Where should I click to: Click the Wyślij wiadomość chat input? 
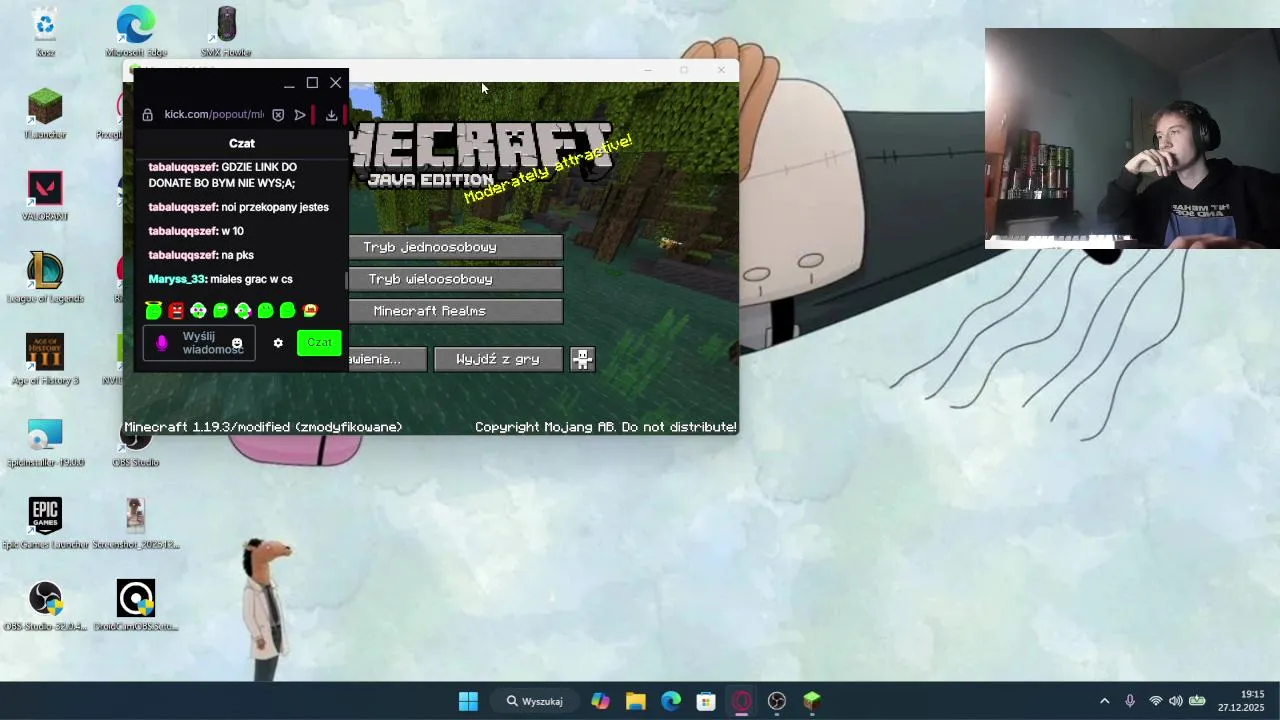click(x=199, y=343)
